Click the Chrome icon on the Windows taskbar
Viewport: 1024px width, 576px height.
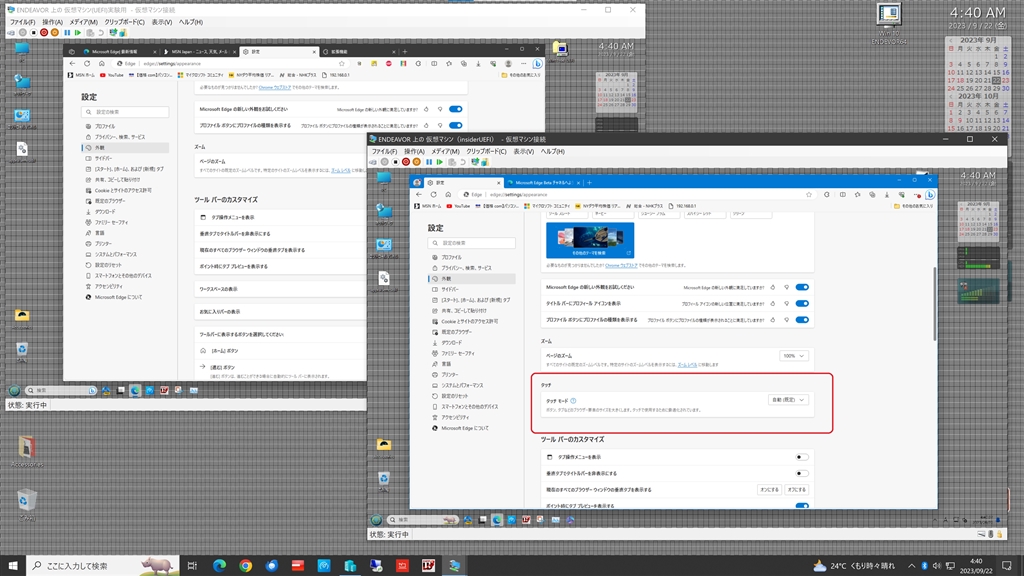(x=245, y=566)
